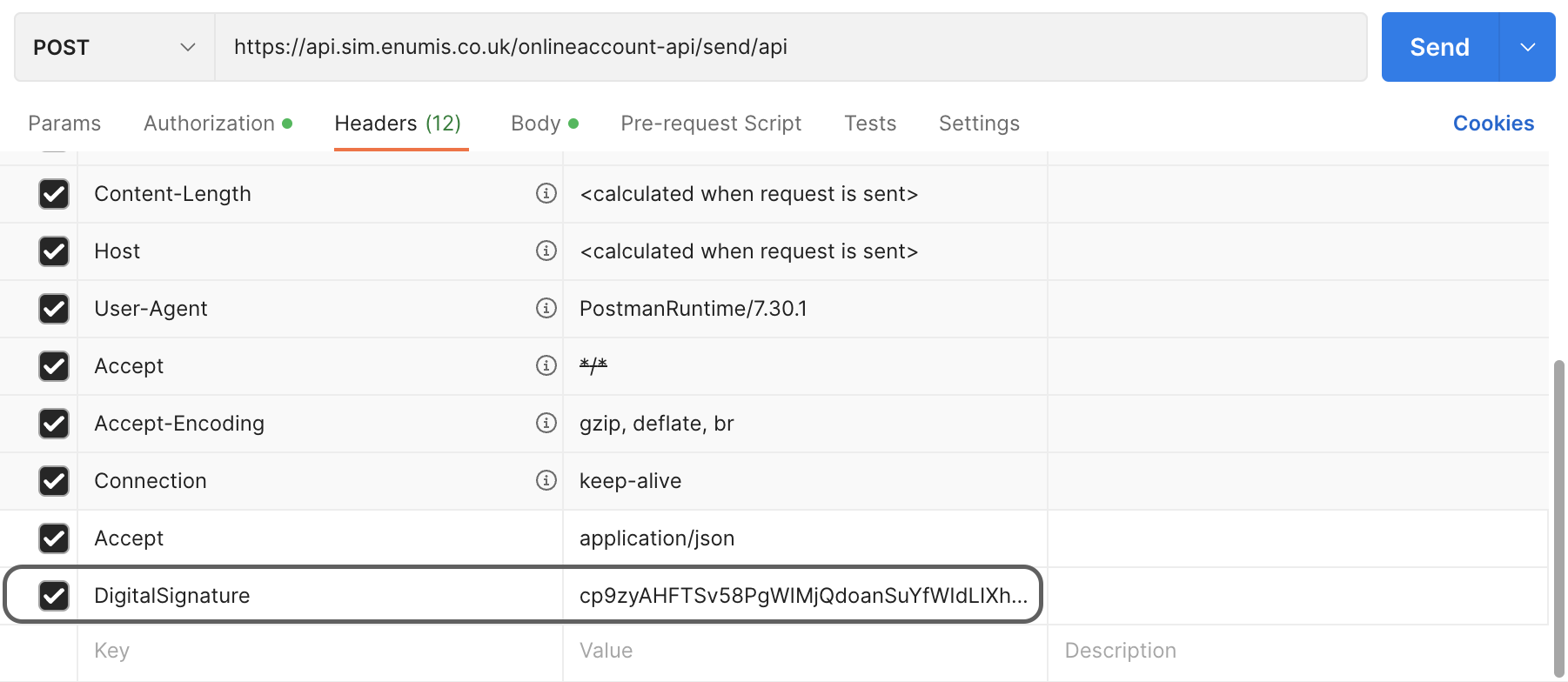Uncheck the User-Agent header checkbox
Screen dimensions: 1568x682
click(x=54, y=308)
